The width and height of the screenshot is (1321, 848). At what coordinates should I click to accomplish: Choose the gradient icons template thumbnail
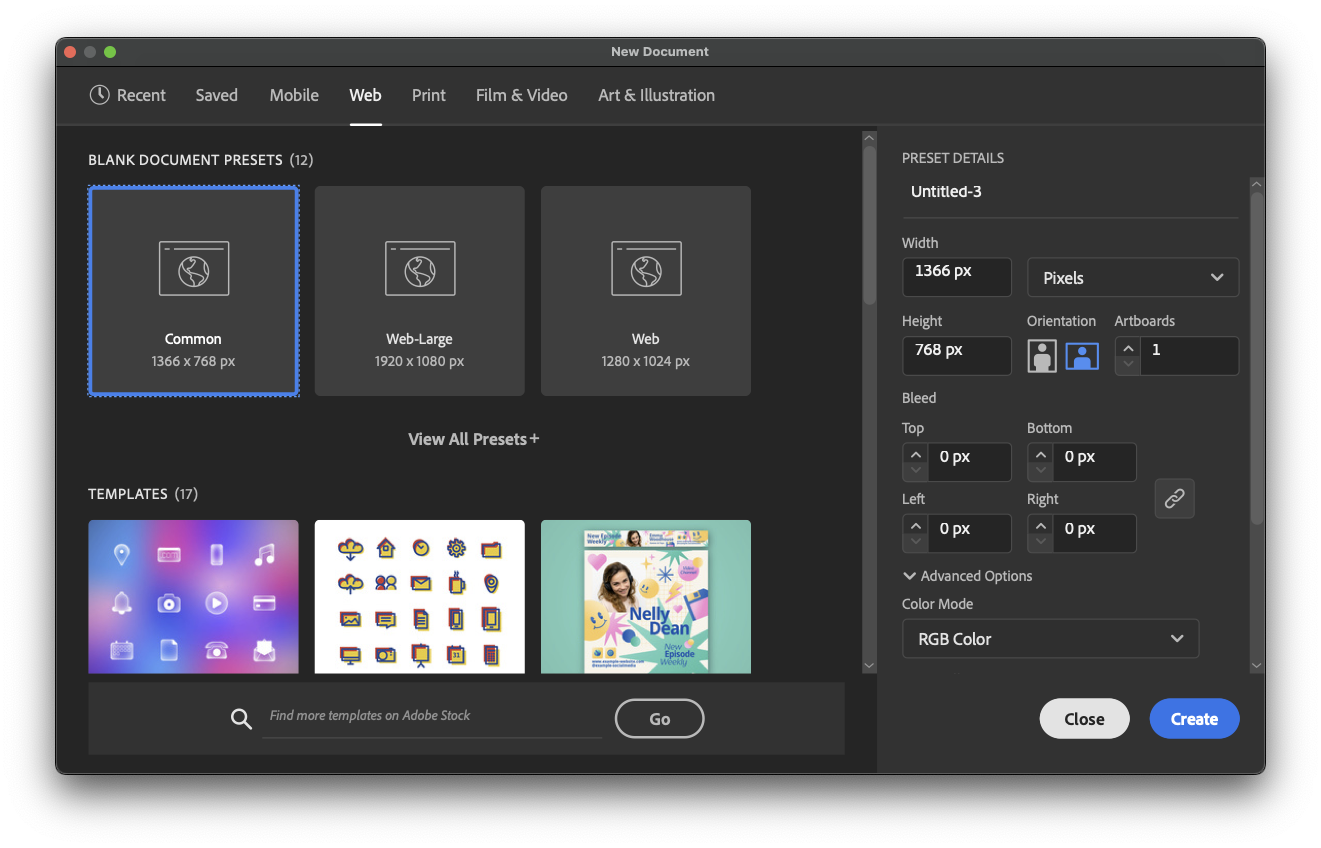click(x=194, y=596)
